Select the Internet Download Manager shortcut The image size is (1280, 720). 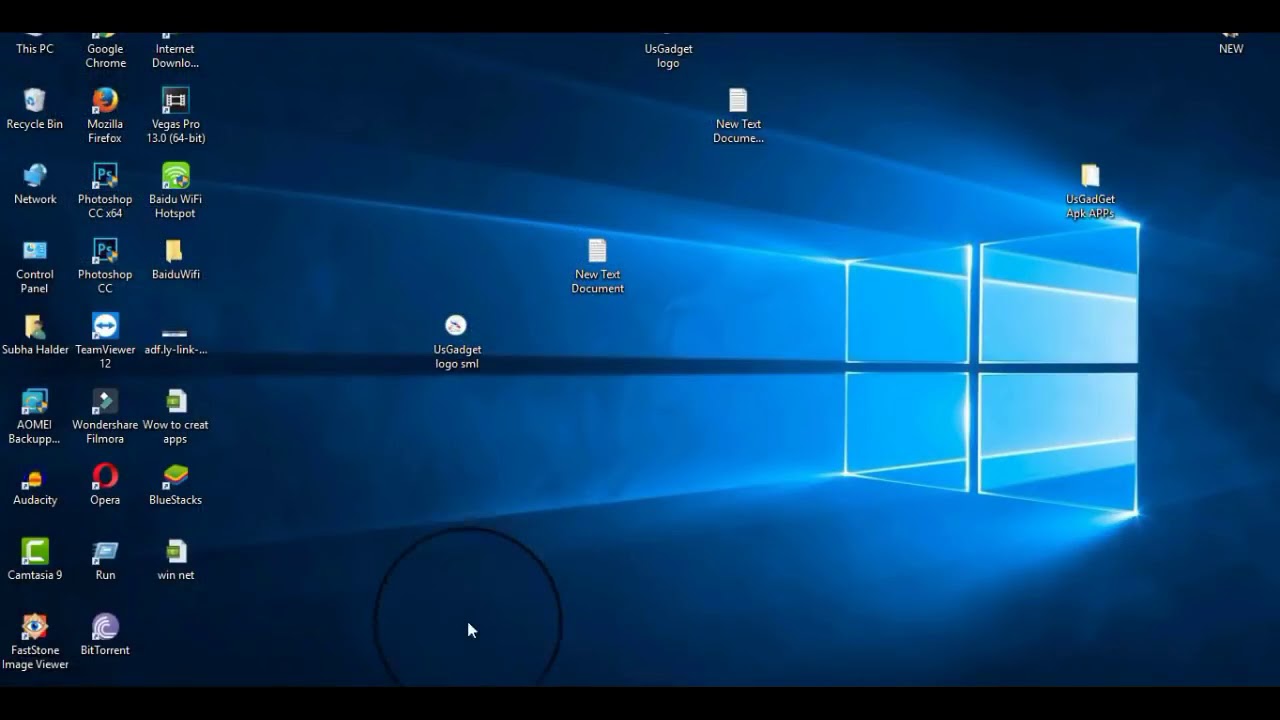point(175,51)
